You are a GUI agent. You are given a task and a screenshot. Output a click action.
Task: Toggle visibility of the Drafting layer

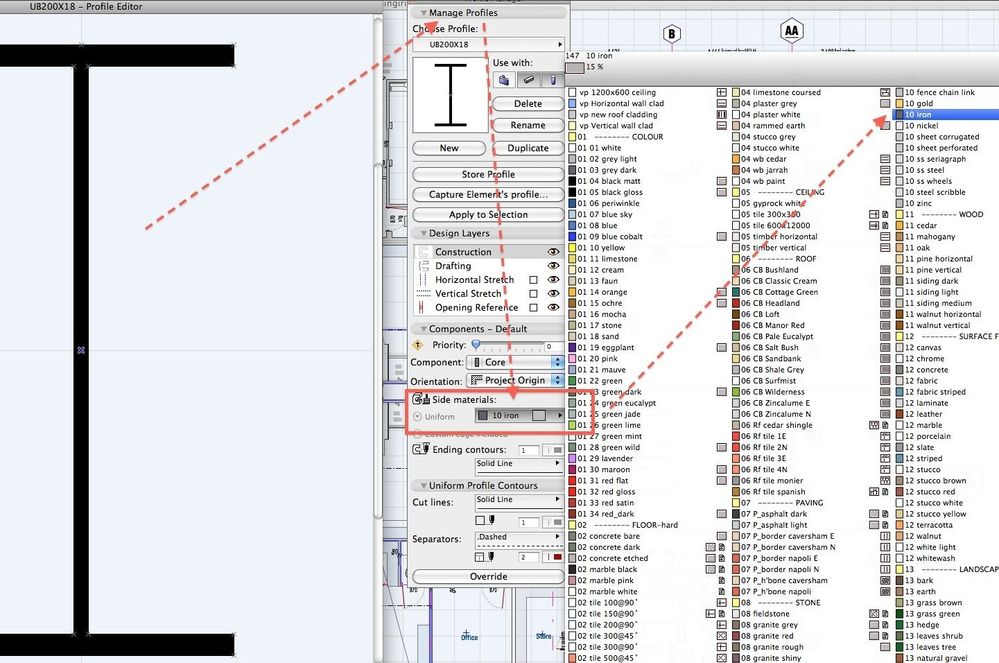point(553,265)
